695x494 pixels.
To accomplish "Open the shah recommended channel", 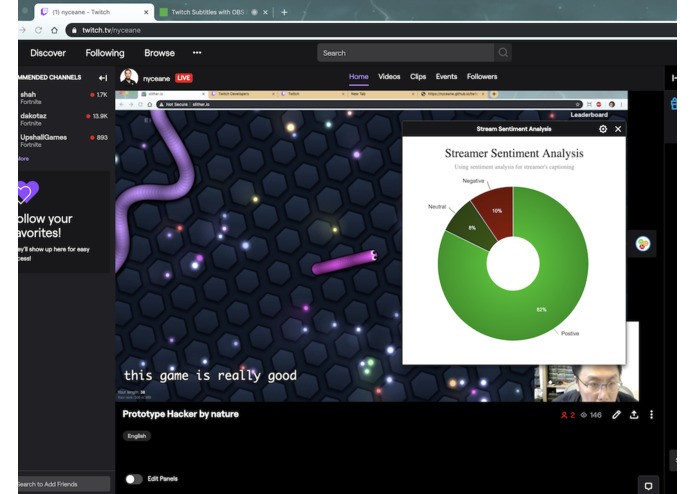I will pos(64,97).
